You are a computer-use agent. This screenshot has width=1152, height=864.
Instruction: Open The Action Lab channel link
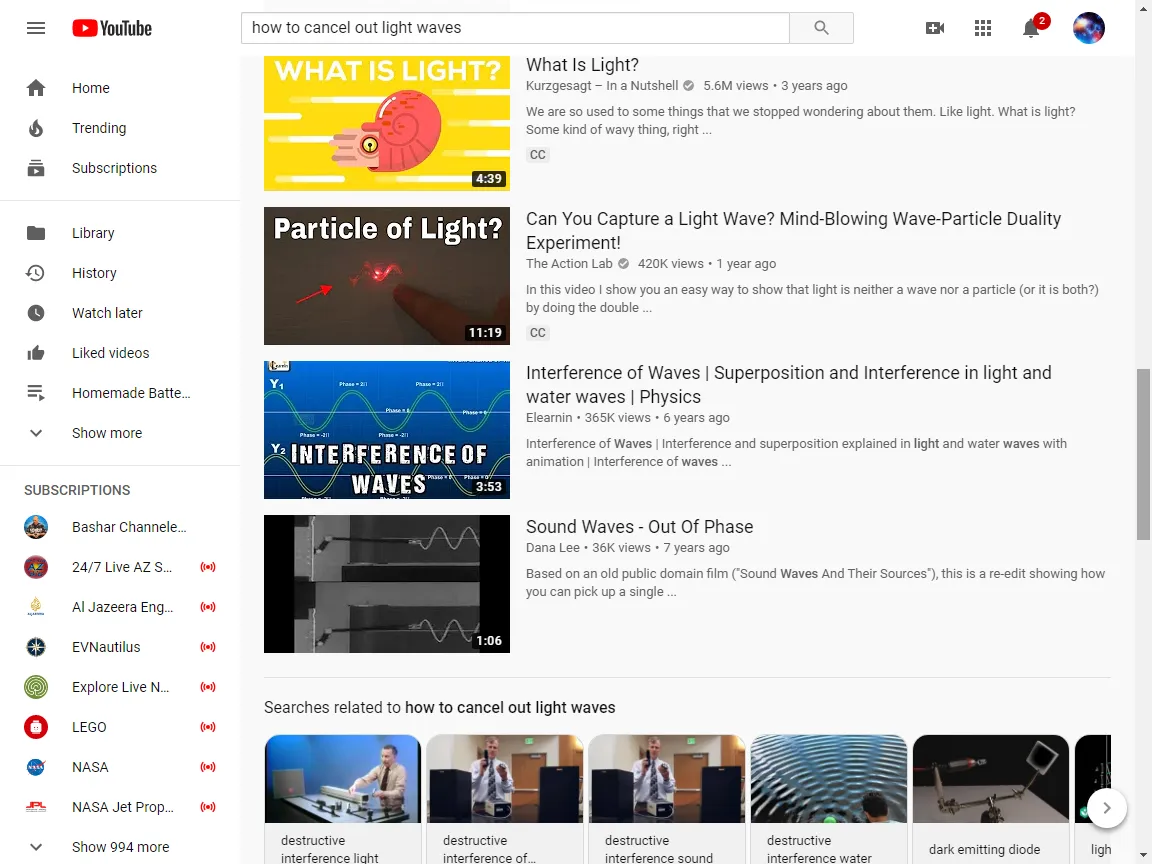point(569,264)
